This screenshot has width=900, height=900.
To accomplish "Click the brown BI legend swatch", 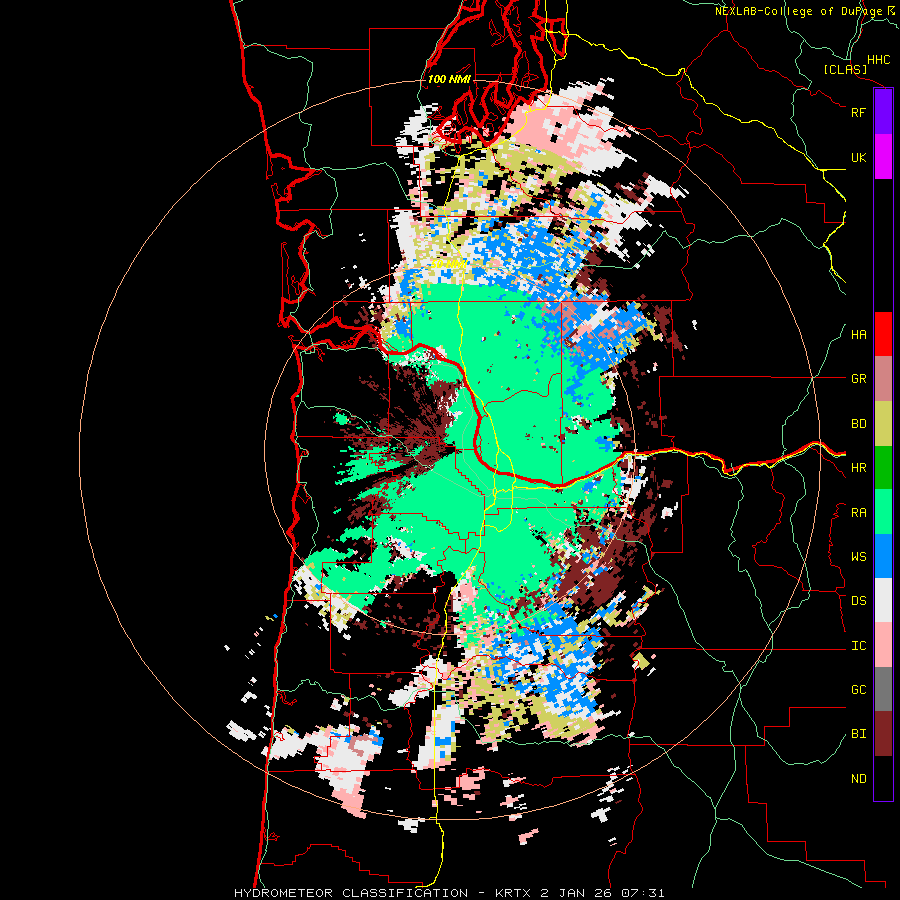I will tap(883, 734).
